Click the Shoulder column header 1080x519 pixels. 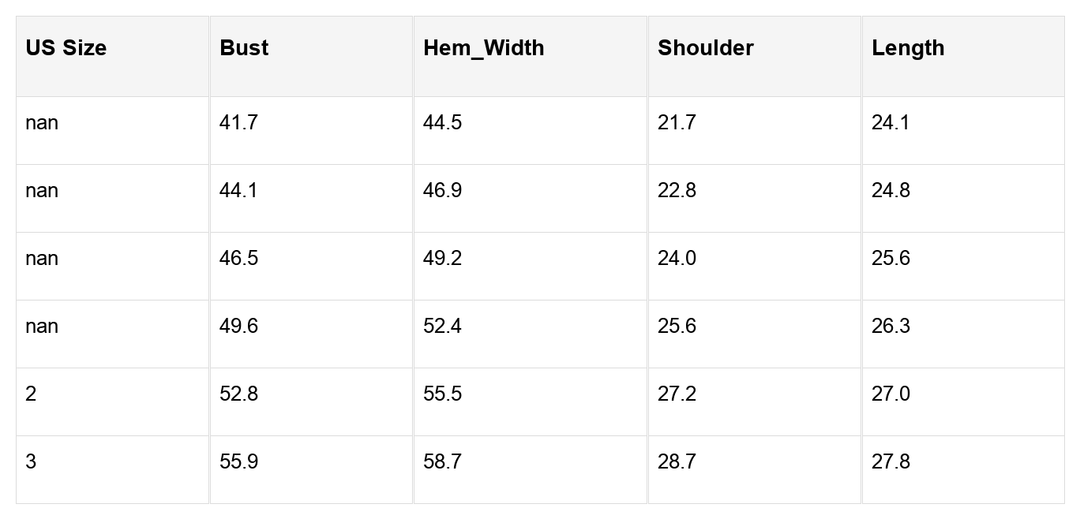tap(705, 48)
